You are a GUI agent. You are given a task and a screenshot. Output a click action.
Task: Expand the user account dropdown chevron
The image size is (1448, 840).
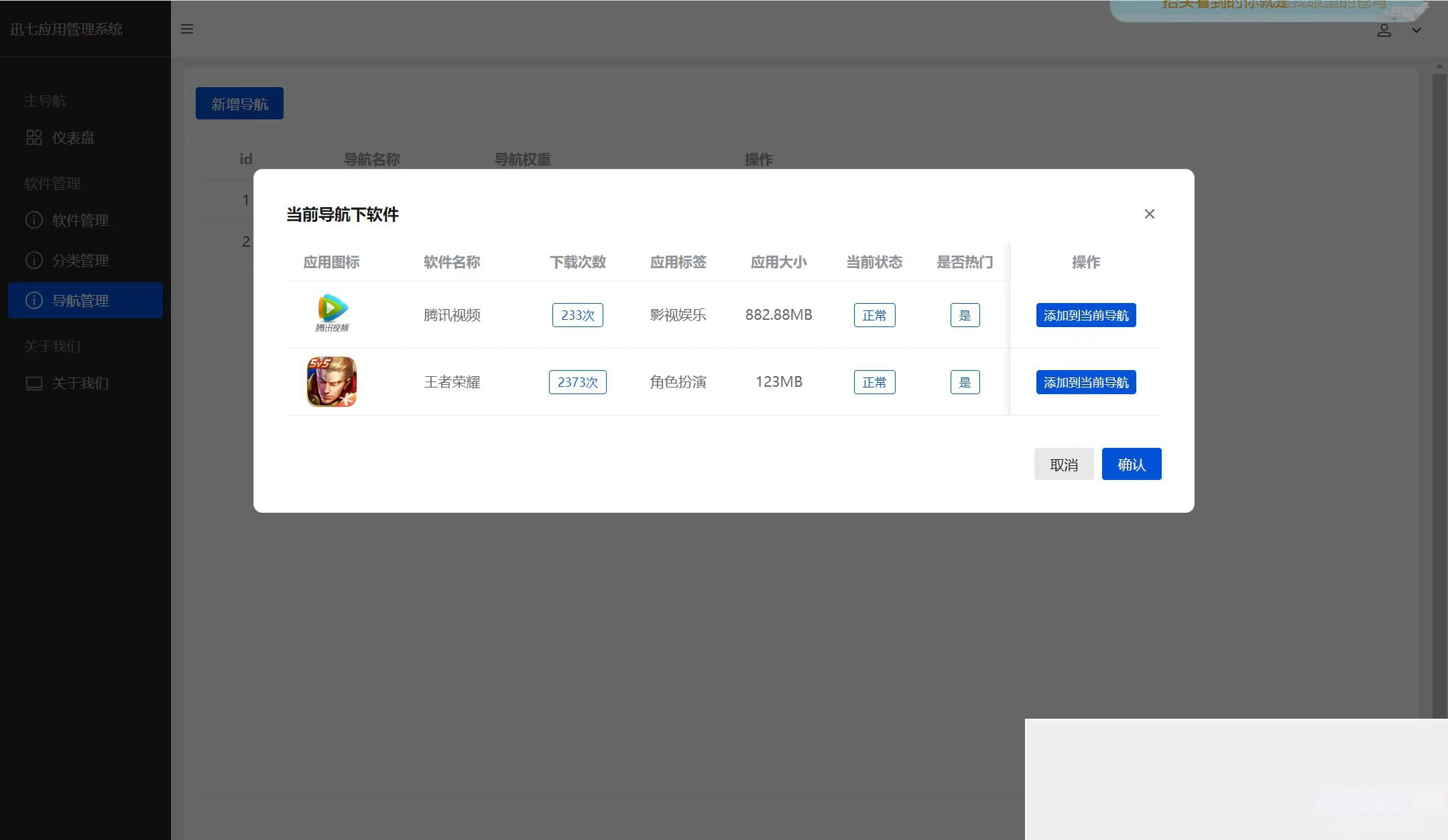[1416, 30]
